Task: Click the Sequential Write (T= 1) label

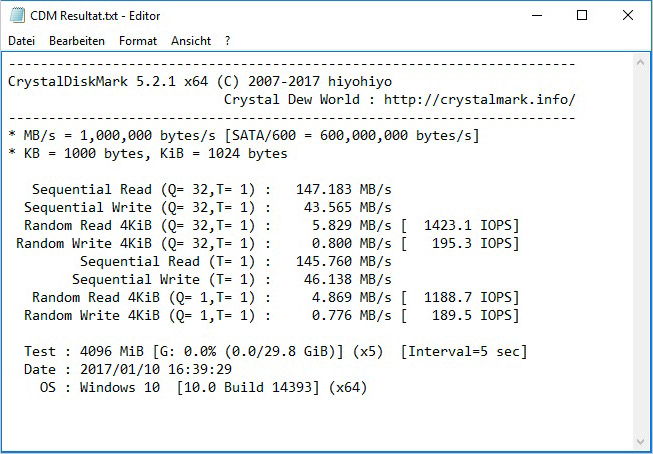Action: coord(164,279)
